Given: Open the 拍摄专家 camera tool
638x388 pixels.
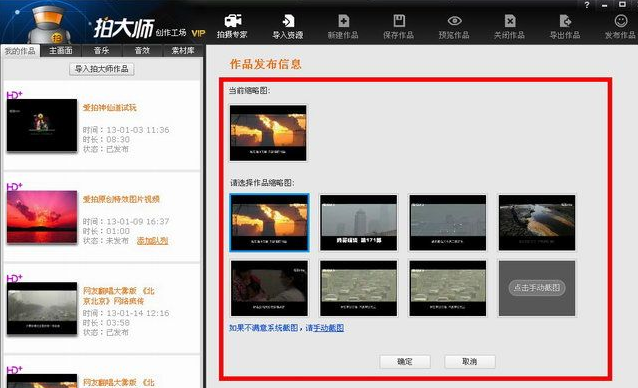Looking at the screenshot, I should 232,27.
